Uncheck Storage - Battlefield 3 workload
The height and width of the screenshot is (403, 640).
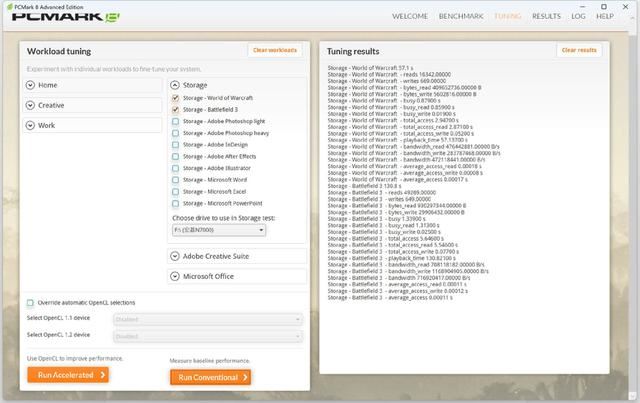point(176,110)
